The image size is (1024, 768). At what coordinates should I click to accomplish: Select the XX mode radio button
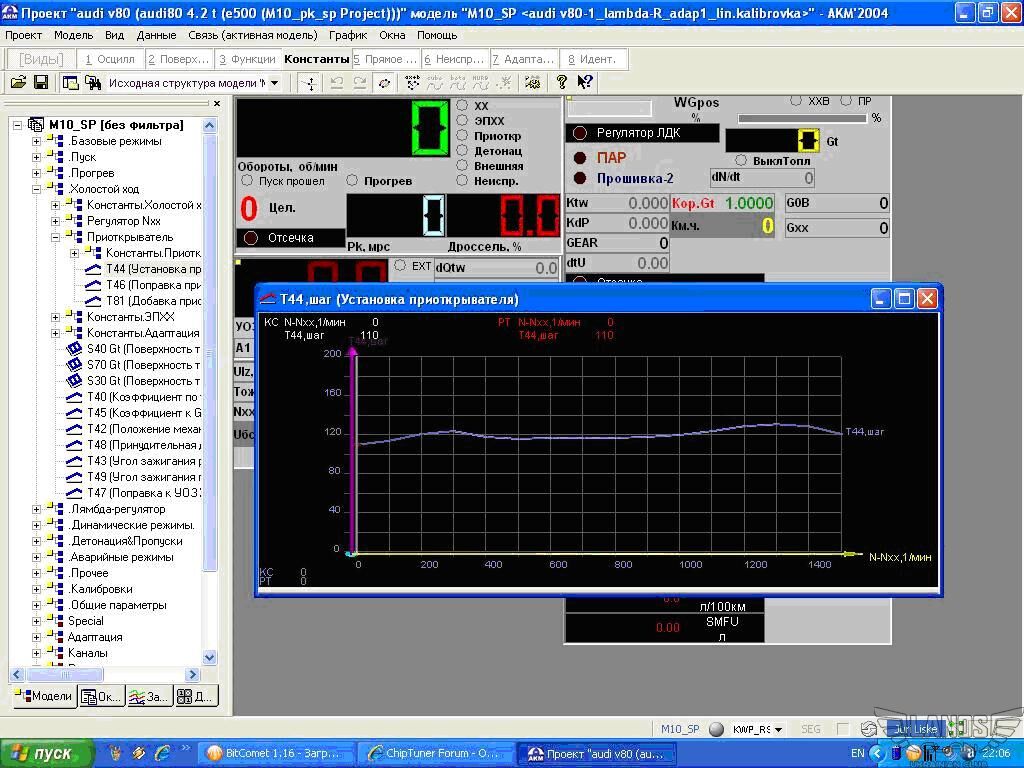point(463,105)
